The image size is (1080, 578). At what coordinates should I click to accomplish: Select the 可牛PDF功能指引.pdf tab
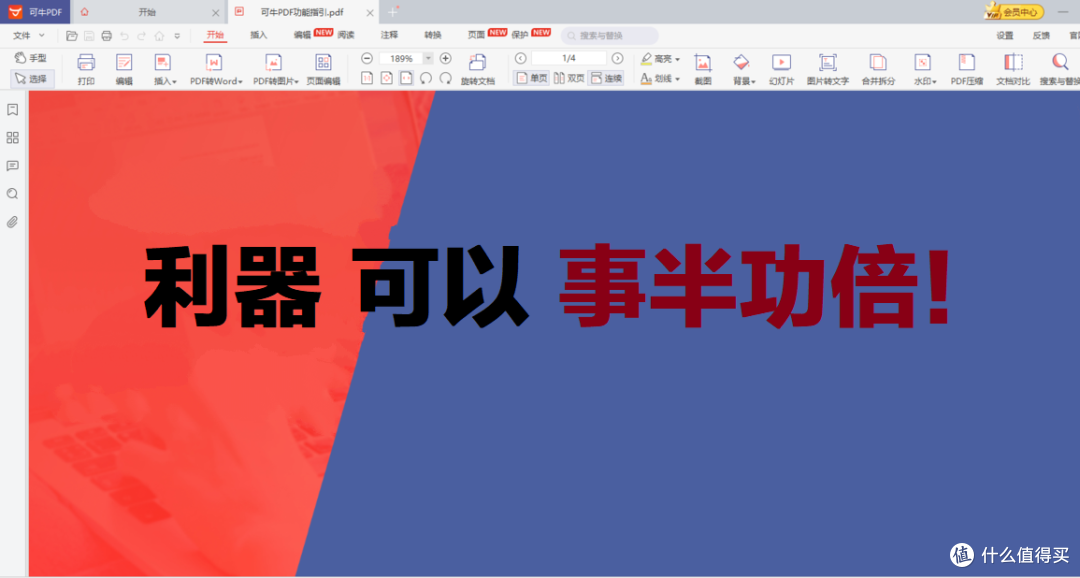pos(302,12)
